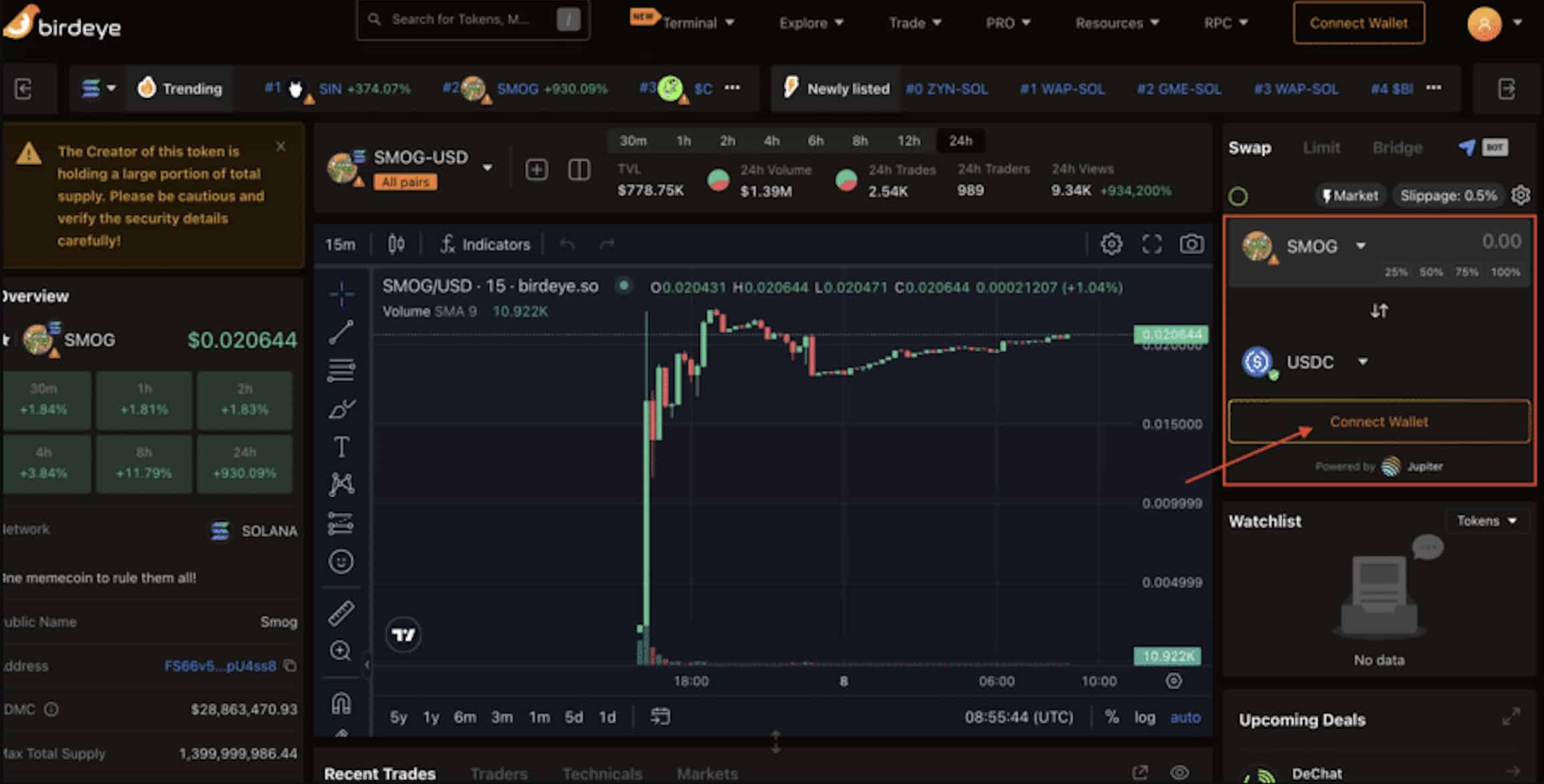Select the trend line drawing tool
This screenshot has height=784, width=1544.
pyautogui.click(x=341, y=332)
